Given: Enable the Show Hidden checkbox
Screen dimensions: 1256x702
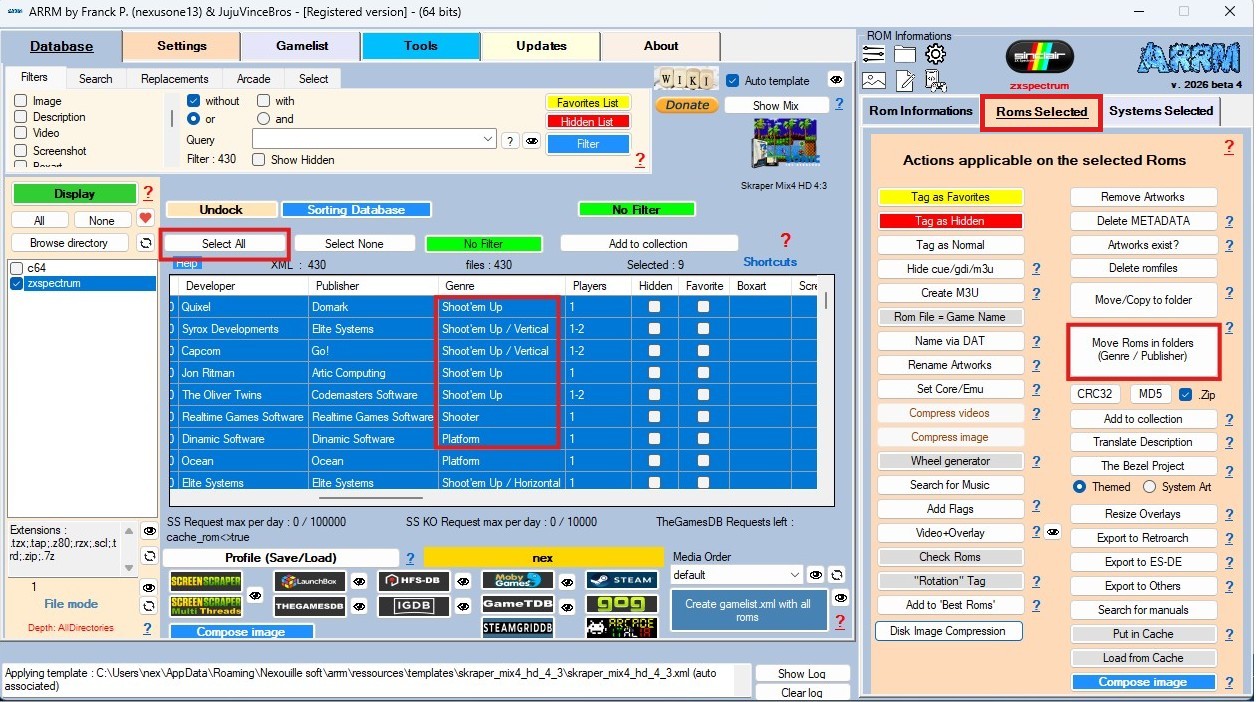Looking at the screenshot, I should 259,160.
